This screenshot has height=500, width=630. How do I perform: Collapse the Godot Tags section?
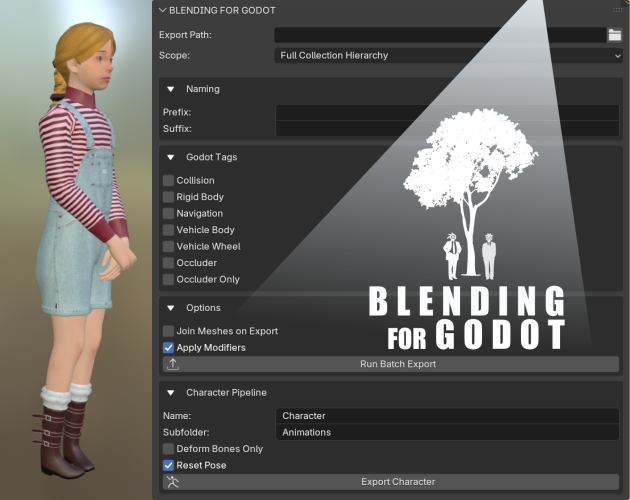171,158
